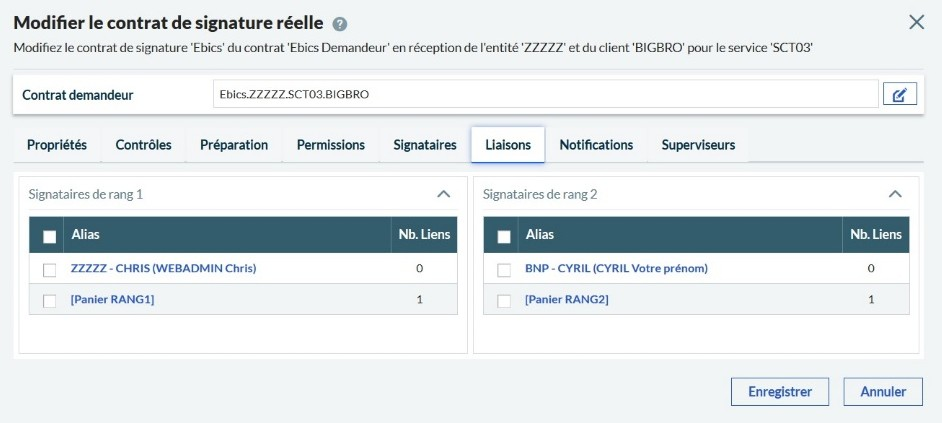The height and width of the screenshot is (423, 942).
Task: Click the help question mark icon
Action: point(340,23)
